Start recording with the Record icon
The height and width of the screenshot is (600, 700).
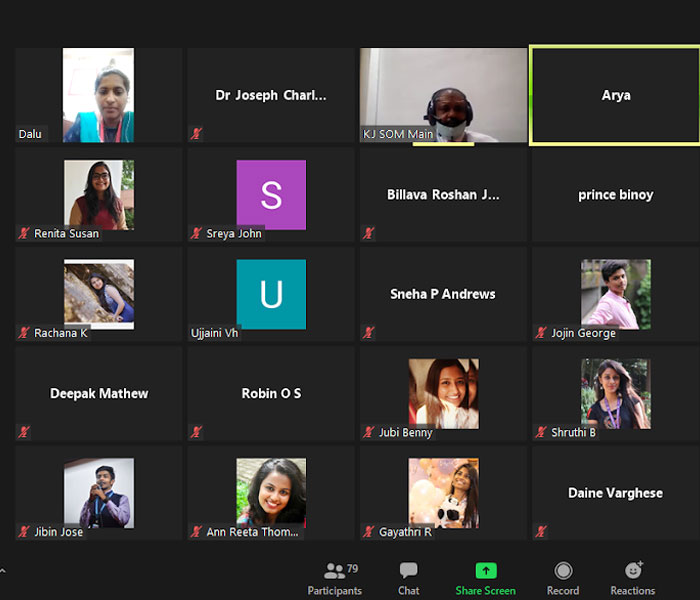tap(563, 570)
